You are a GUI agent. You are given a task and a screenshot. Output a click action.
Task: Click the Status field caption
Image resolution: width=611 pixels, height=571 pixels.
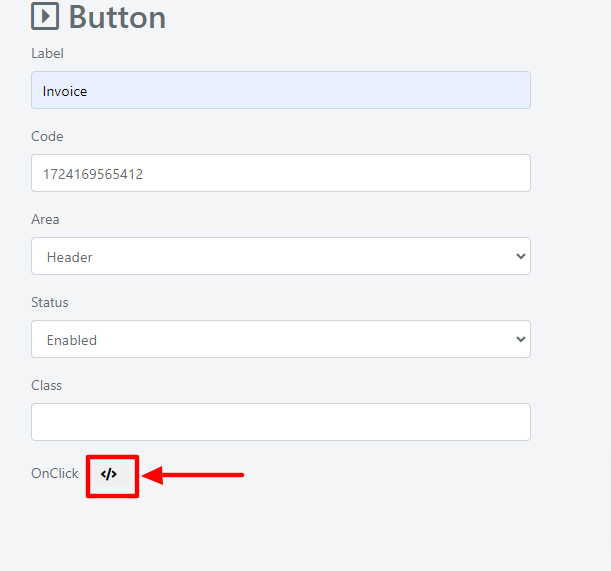point(50,302)
